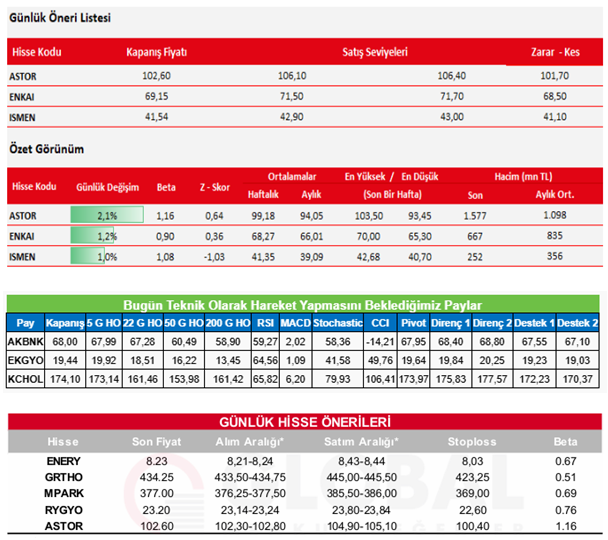Click the 'Destek 1' column header
The width and height of the screenshot is (608, 540).
coord(534,323)
